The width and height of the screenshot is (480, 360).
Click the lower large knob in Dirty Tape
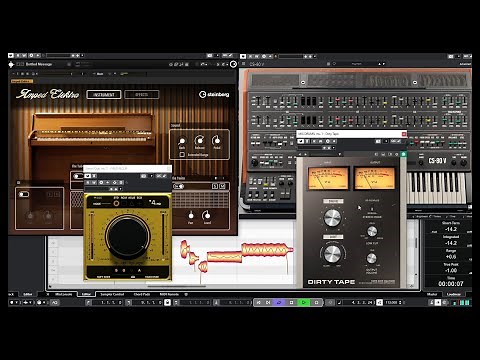(333, 254)
